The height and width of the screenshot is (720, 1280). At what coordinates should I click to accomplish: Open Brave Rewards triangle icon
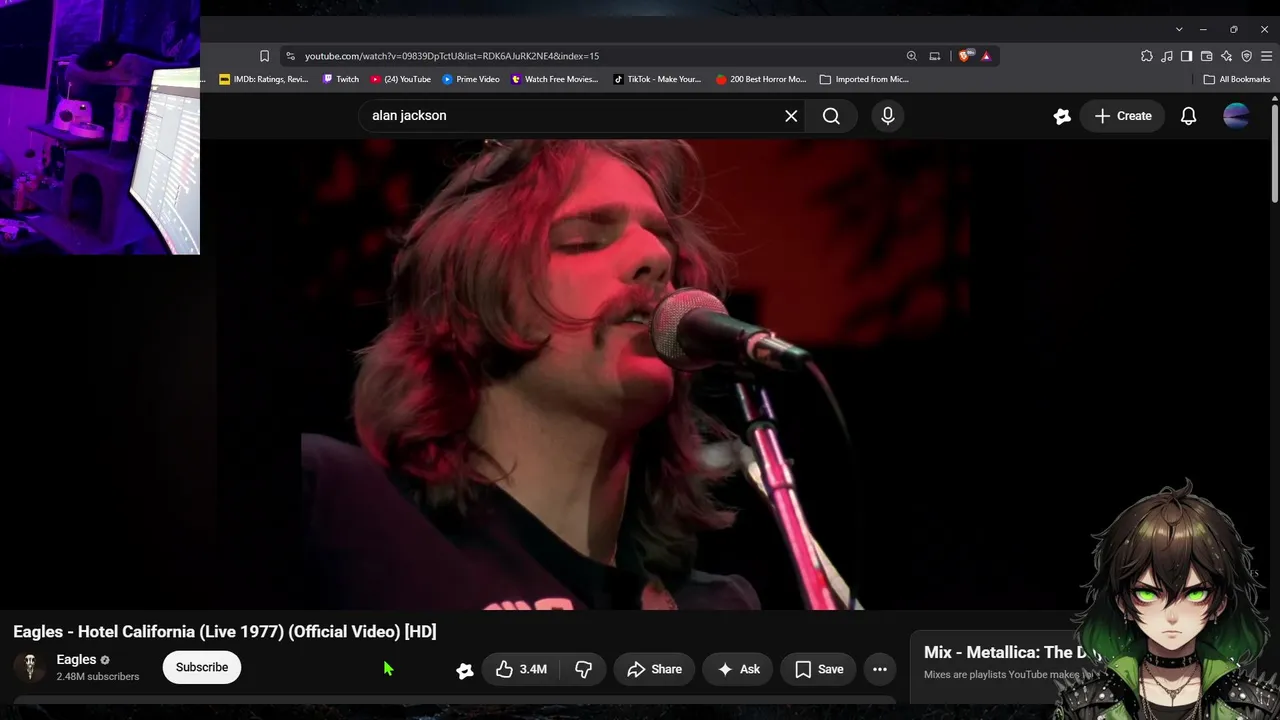click(x=986, y=56)
